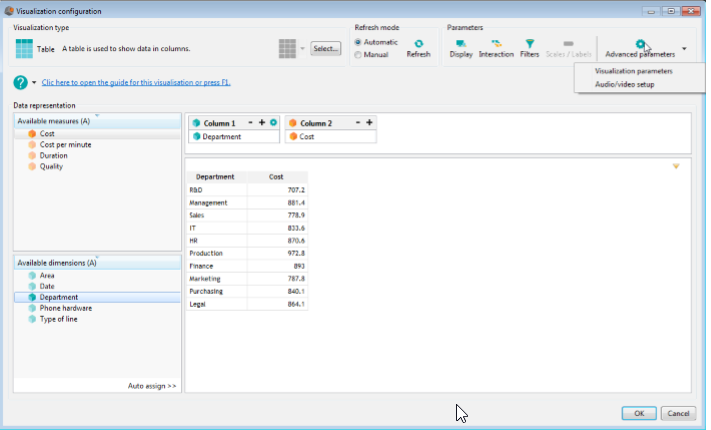Select Automatic refresh mode

point(358,42)
